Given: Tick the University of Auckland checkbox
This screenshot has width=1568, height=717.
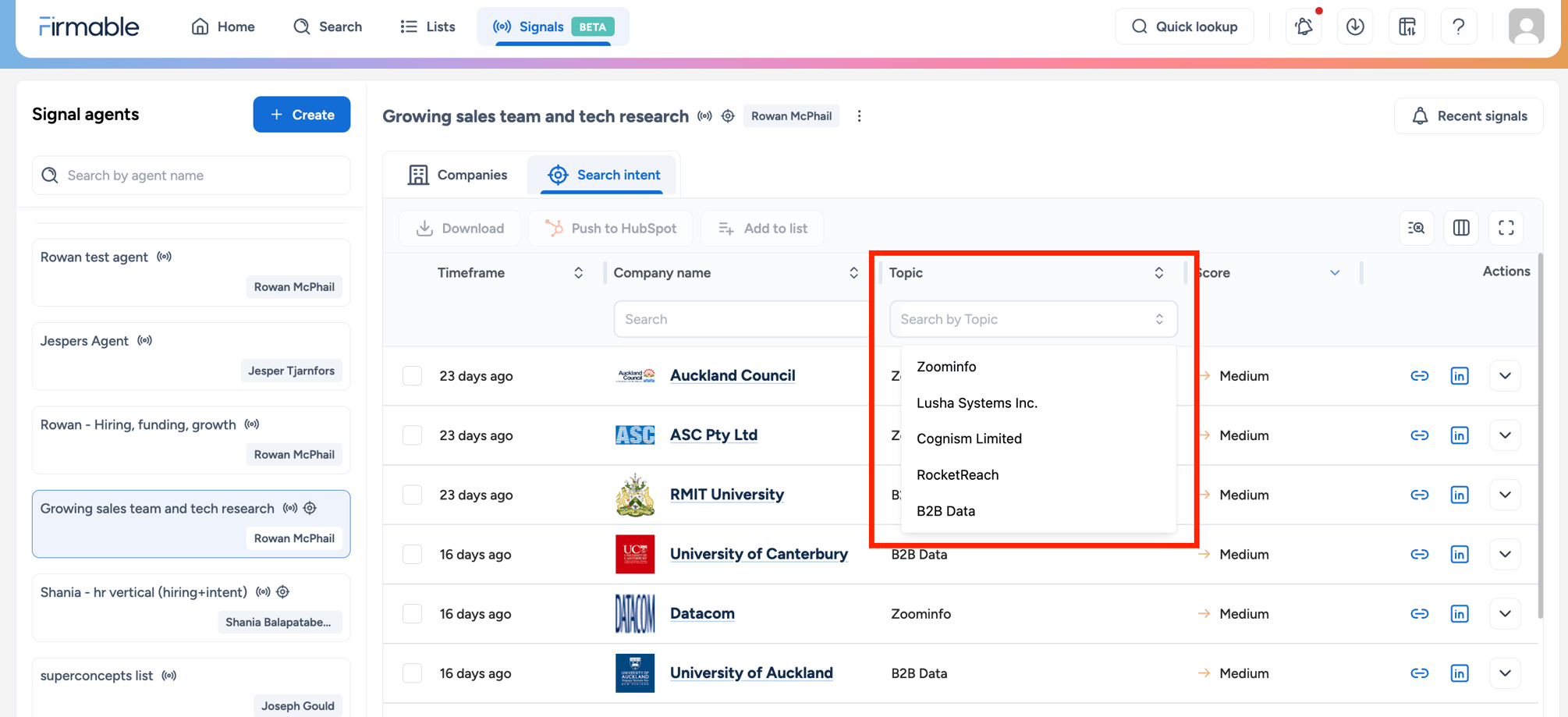Looking at the screenshot, I should tap(412, 673).
